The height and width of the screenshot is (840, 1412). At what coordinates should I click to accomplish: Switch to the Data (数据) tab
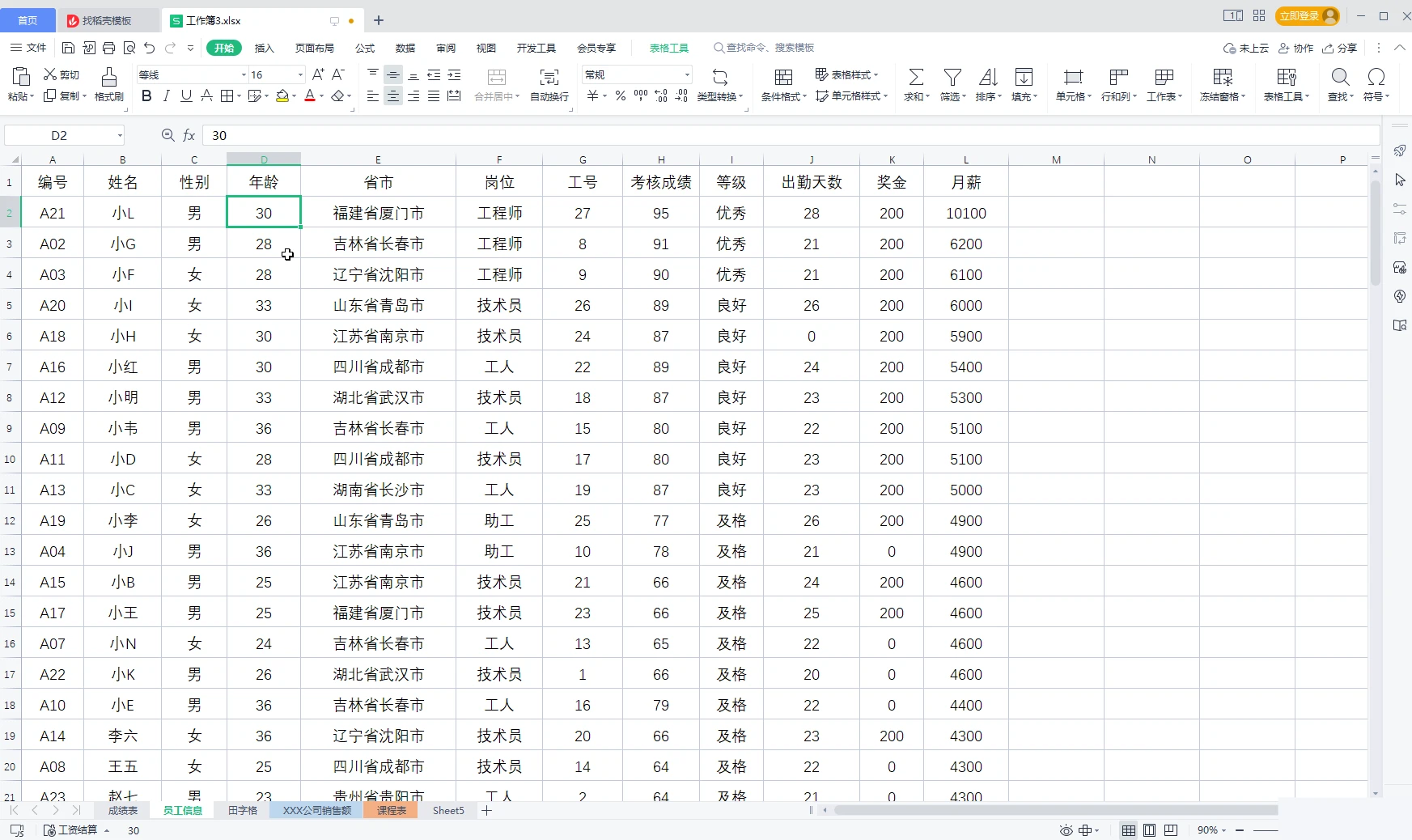[405, 48]
